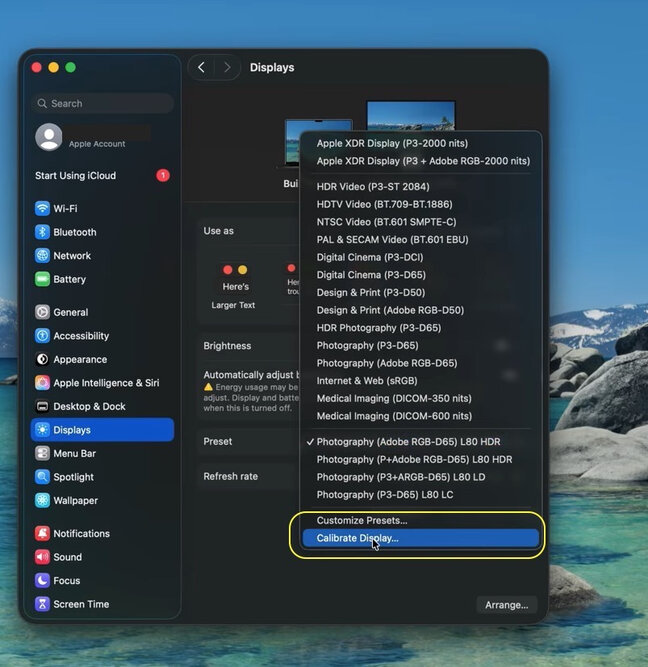Click the Arrange... button
Image resolution: width=648 pixels, height=667 pixels.
click(506, 605)
